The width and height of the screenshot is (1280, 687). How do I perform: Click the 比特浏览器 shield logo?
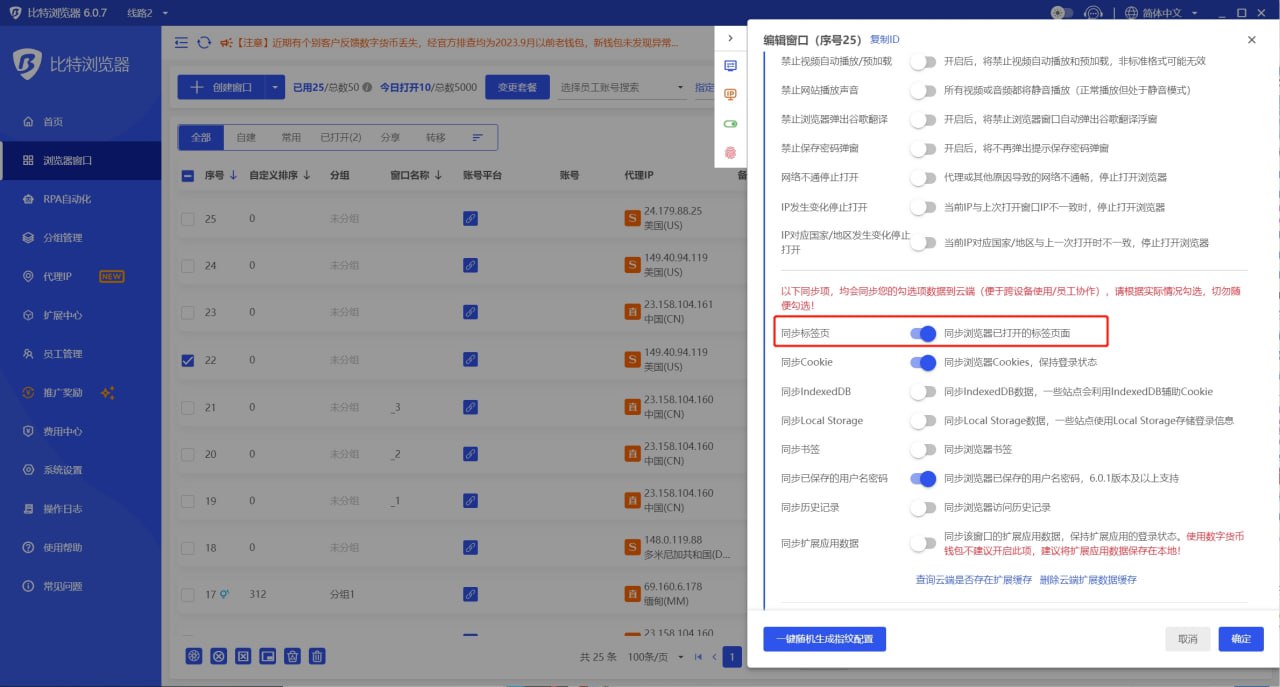click(x=27, y=64)
